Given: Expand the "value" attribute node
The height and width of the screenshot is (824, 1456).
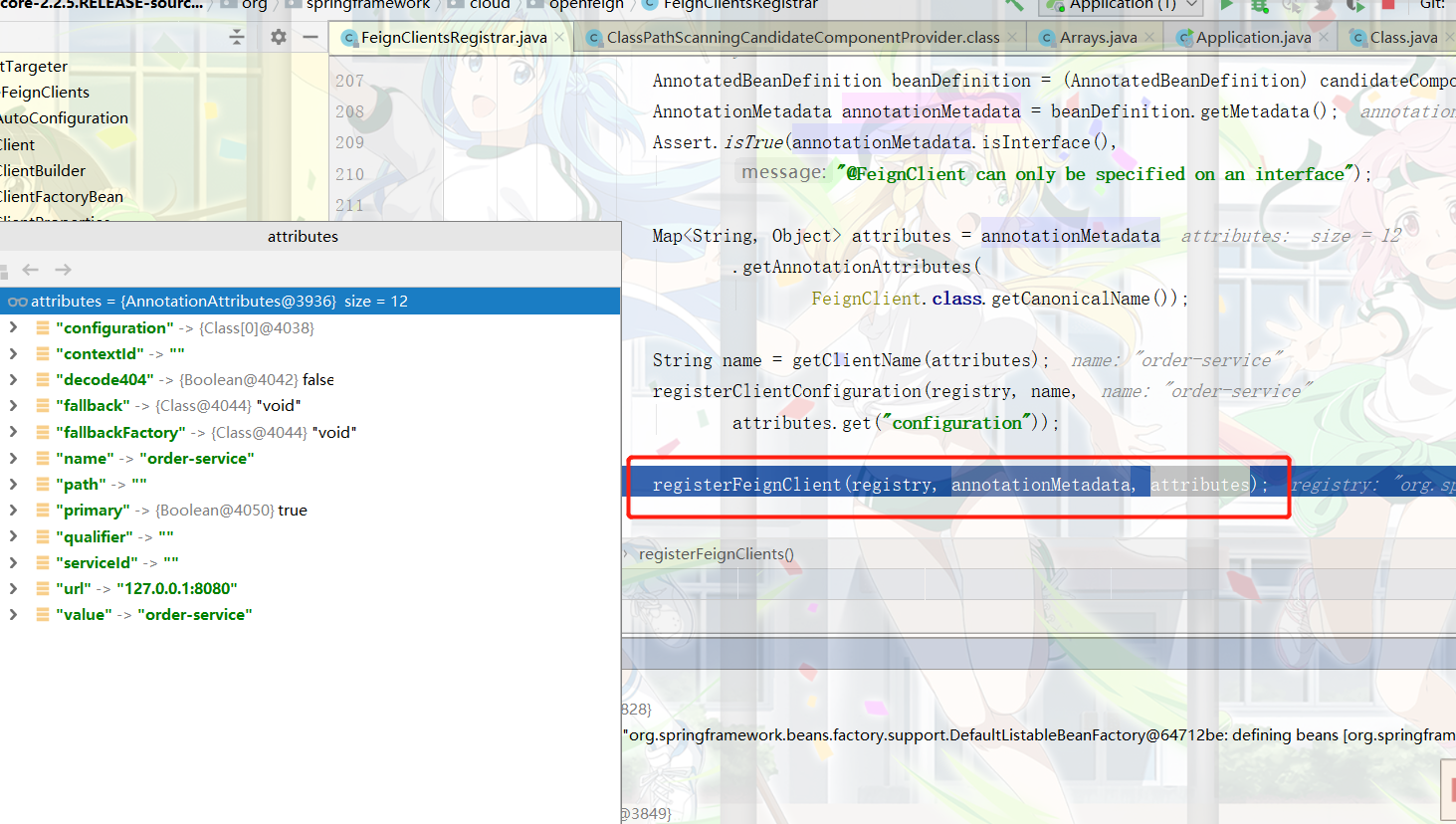Looking at the screenshot, I should pyautogui.click(x=13, y=614).
